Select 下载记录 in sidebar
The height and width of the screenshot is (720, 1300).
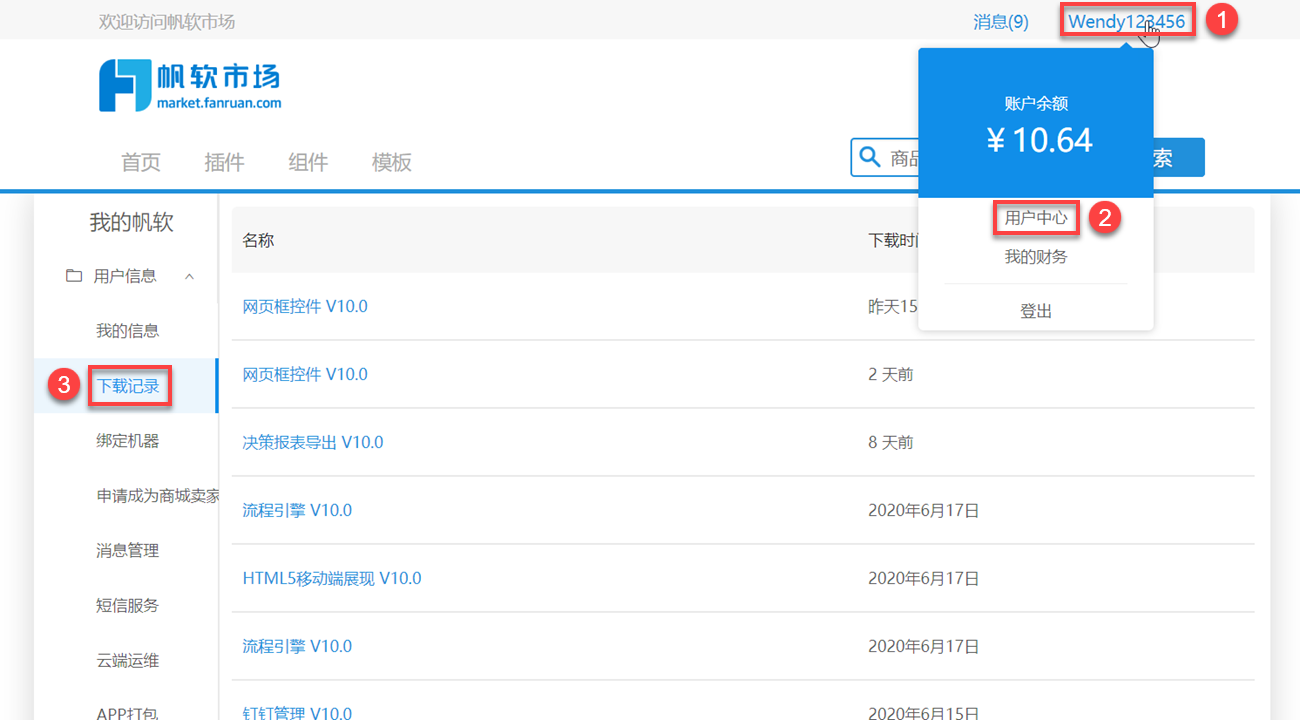click(x=127, y=386)
